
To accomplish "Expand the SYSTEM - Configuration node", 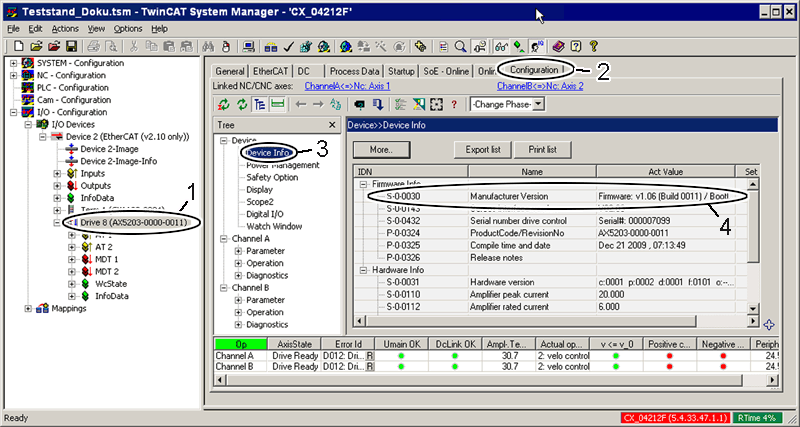I will [x=13, y=64].
